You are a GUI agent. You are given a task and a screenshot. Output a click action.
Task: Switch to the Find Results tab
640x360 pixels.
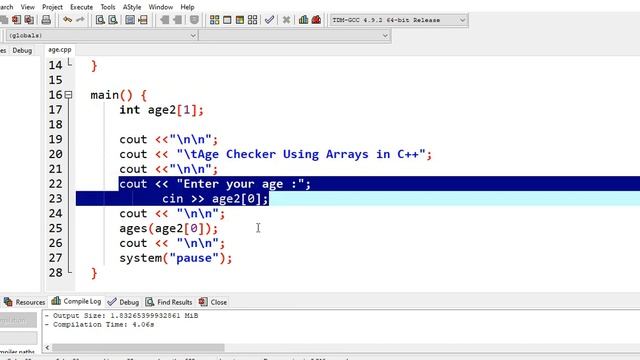[169, 302]
